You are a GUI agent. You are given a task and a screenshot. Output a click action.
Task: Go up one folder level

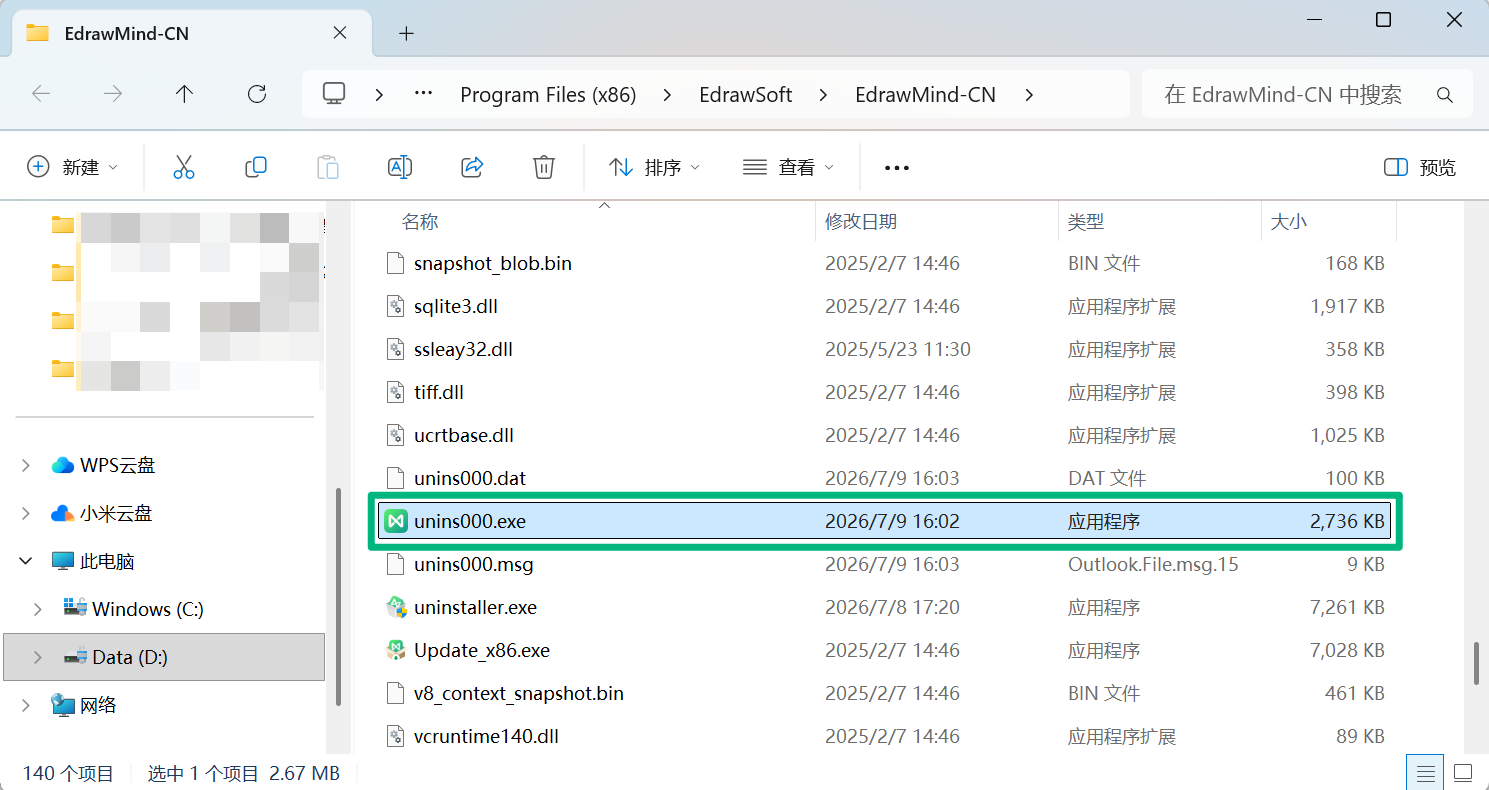184,94
